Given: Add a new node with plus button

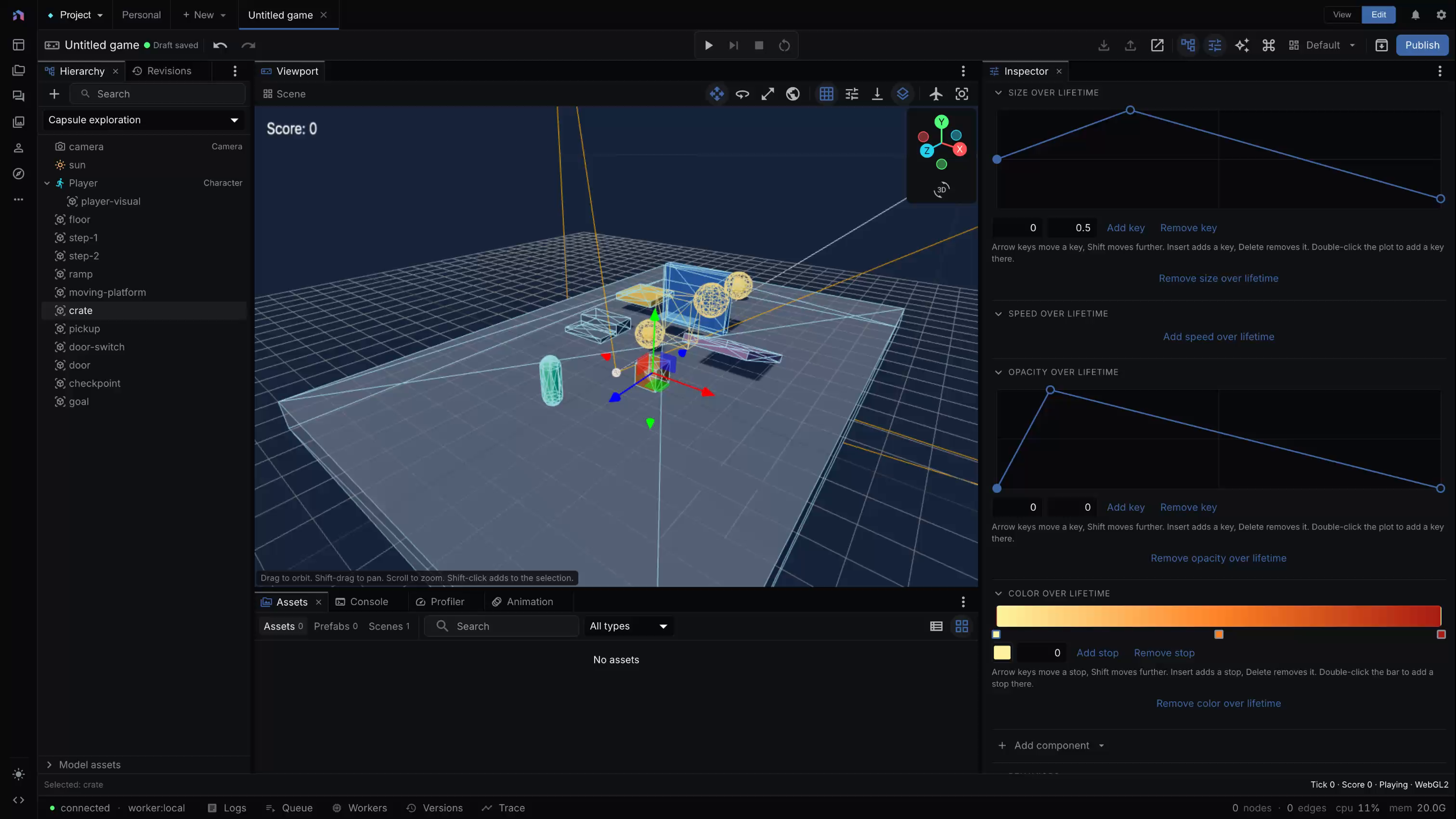Looking at the screenshot, I should point(54,94).
